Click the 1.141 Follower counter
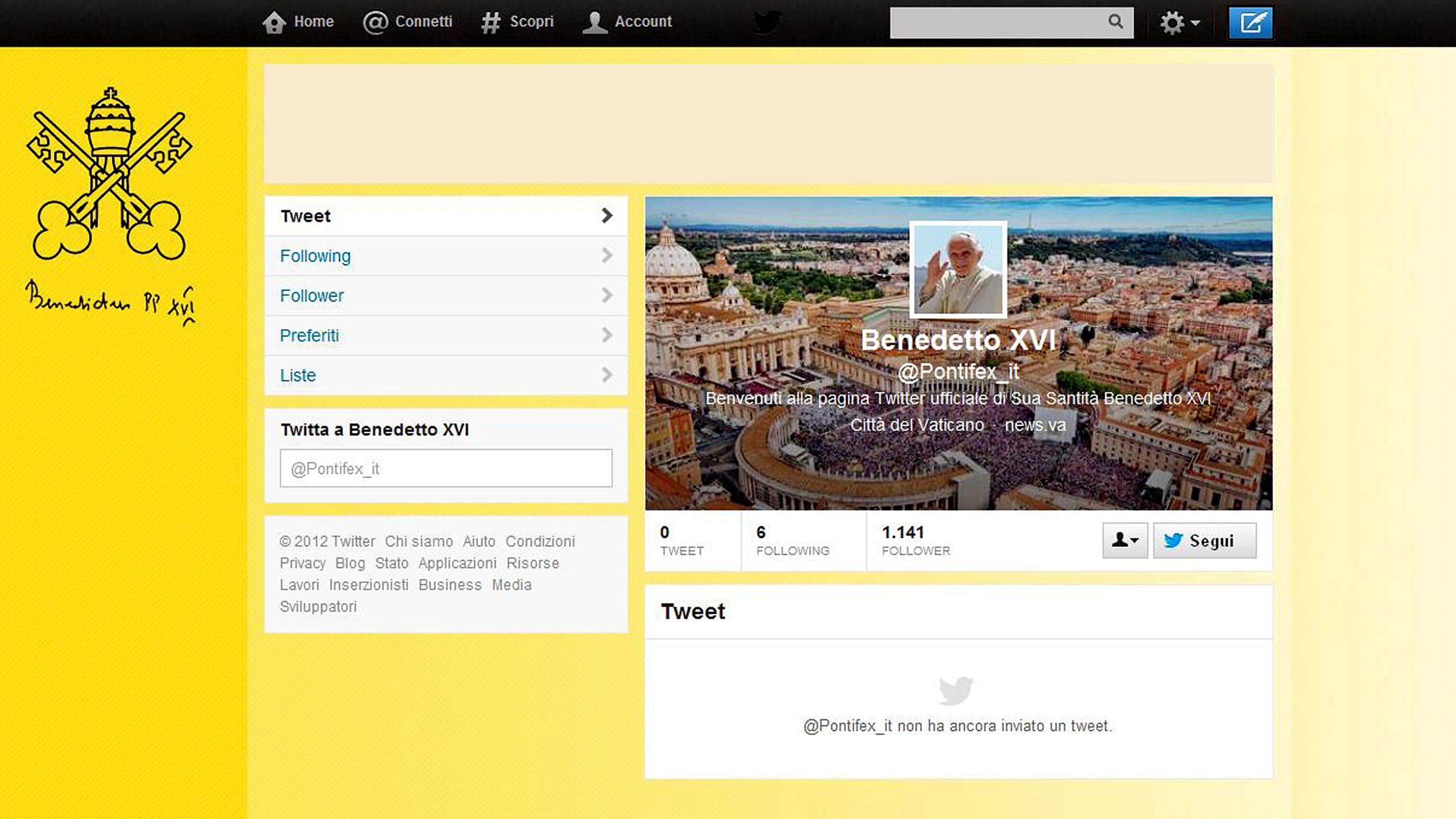 coord(916,540)
